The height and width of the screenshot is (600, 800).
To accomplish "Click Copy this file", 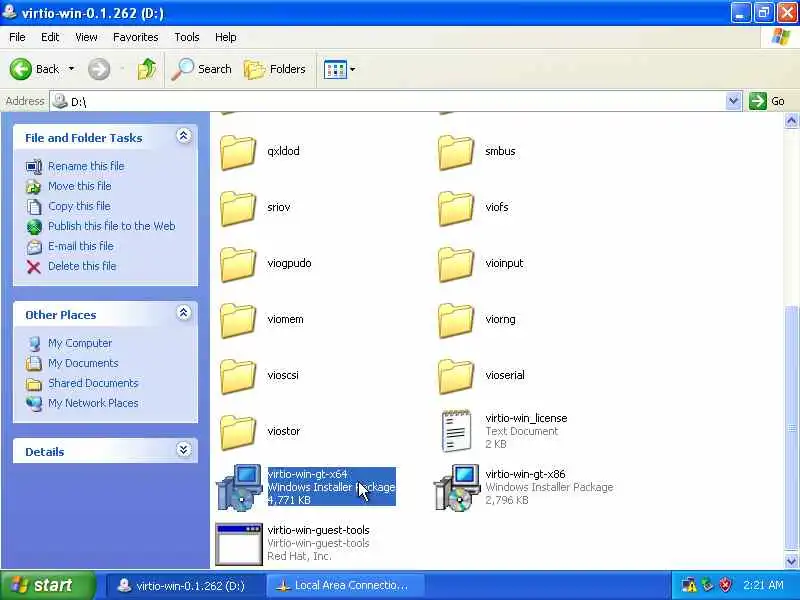I will pos(79,206).
